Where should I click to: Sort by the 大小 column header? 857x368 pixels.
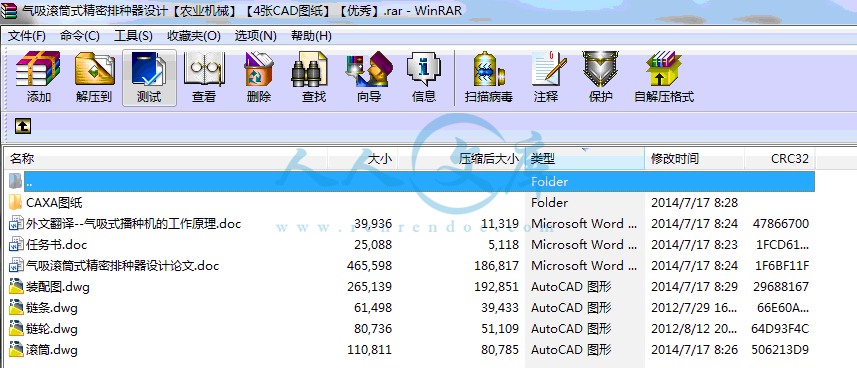(x=362, y=159)
